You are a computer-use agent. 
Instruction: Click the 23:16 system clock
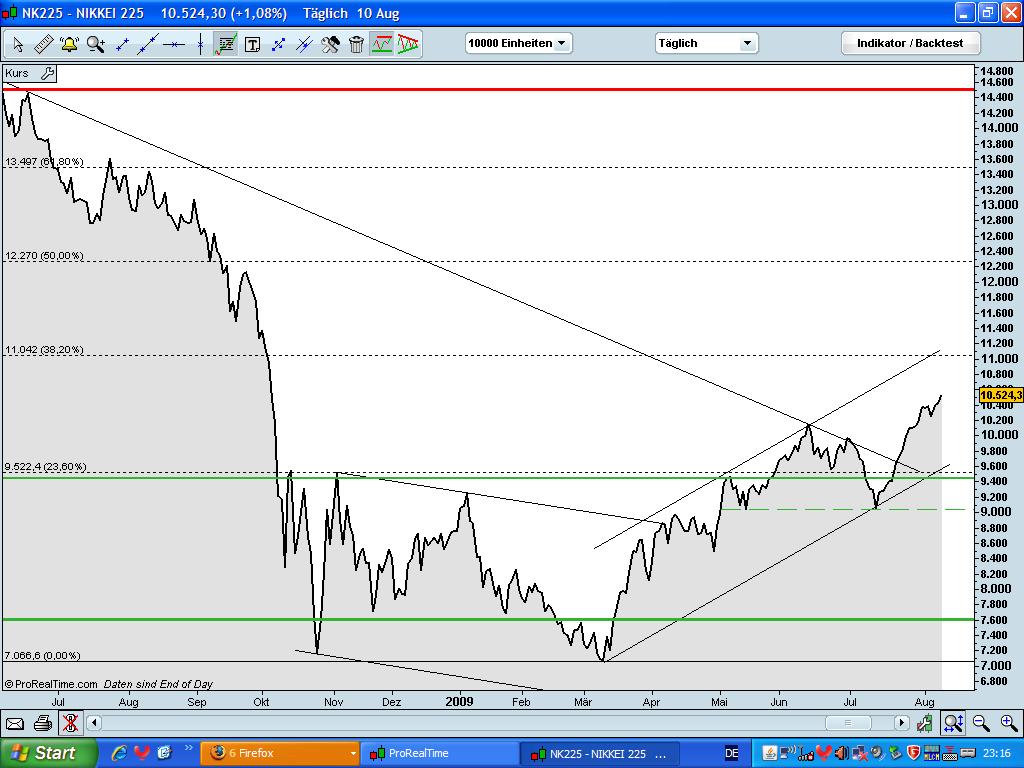click(997, 753)
